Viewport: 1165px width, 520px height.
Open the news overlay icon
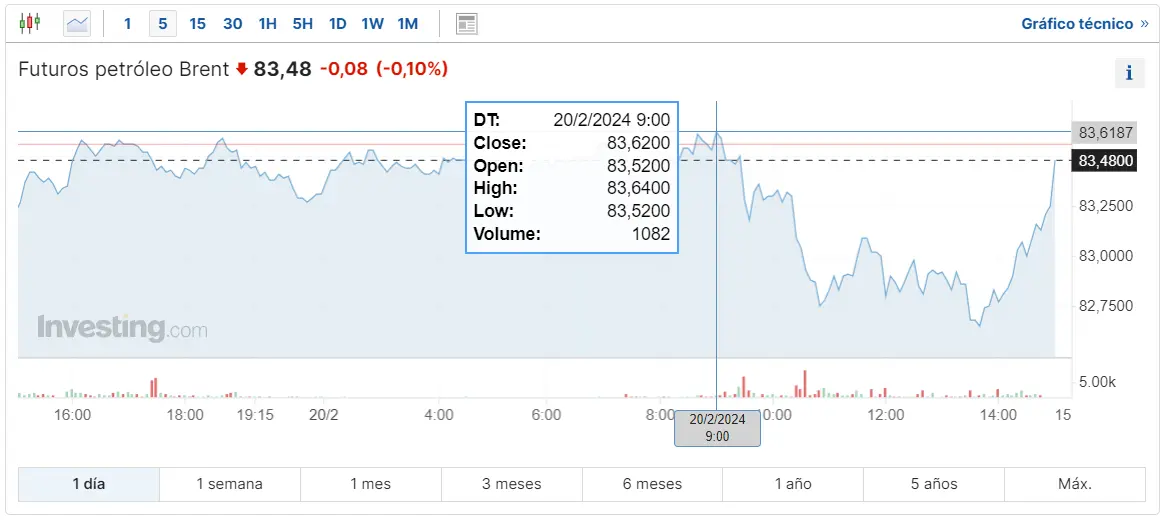click(466, 23)
